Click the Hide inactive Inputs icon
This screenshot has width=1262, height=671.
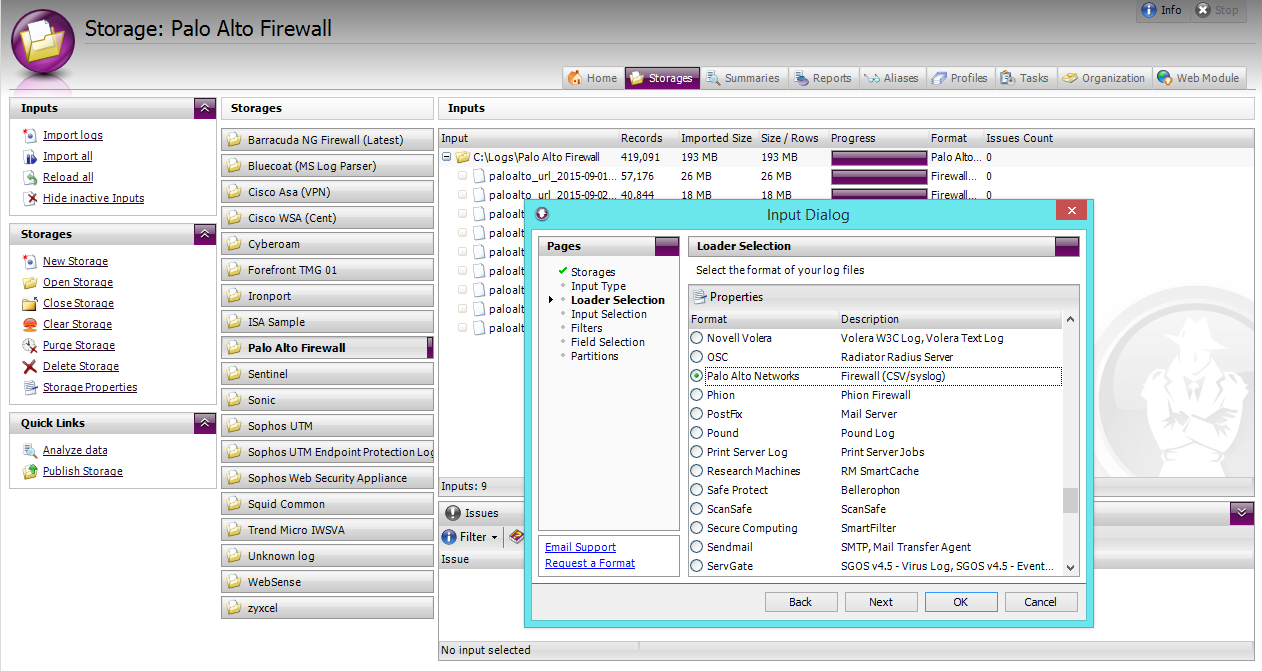[30, 198]
